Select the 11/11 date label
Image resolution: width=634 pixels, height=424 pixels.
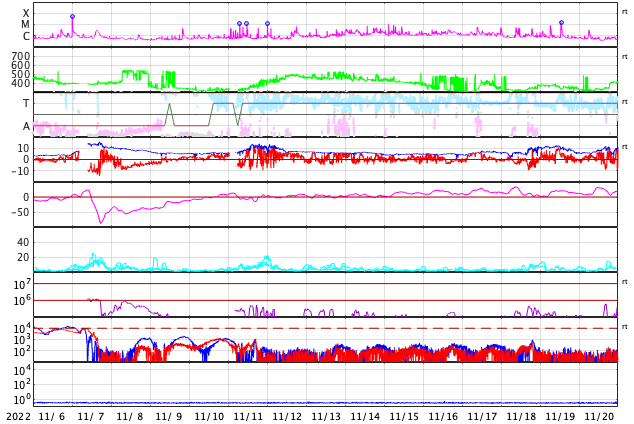click(248, 416)
